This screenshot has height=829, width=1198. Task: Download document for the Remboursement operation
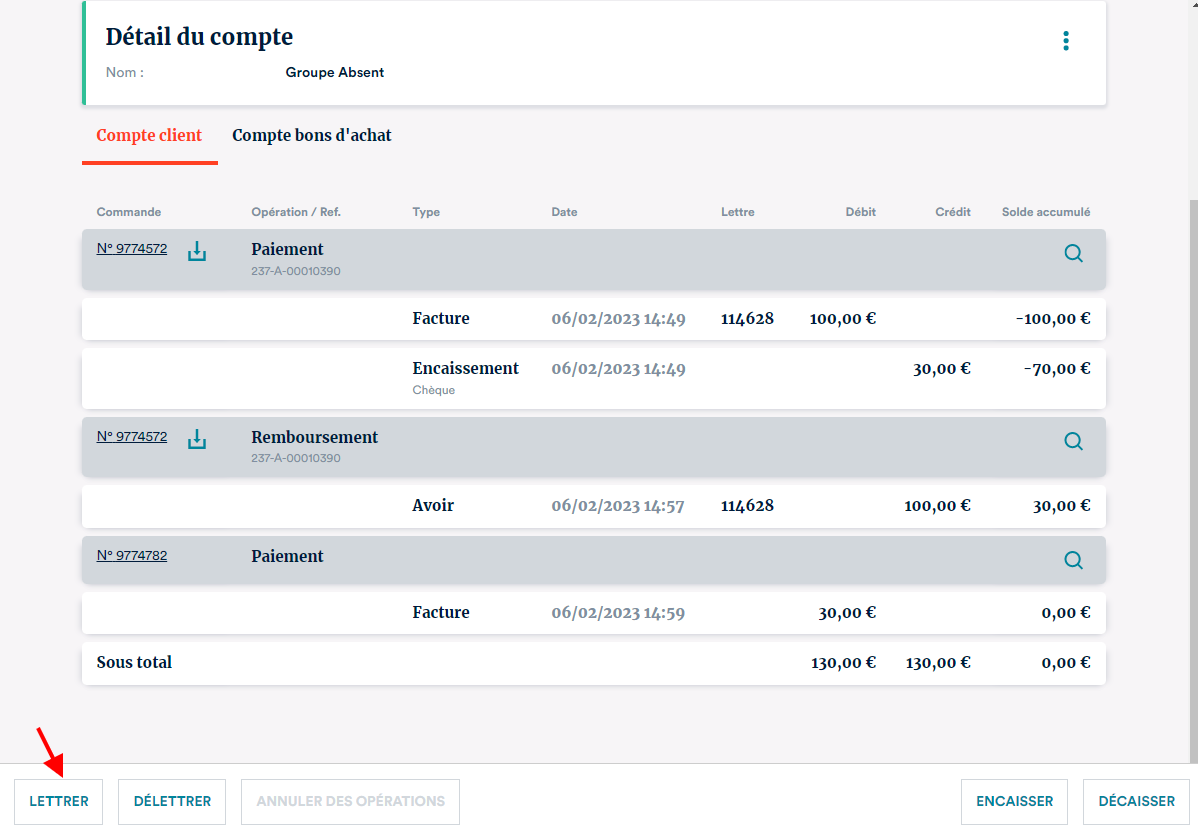tap(197, 439)
